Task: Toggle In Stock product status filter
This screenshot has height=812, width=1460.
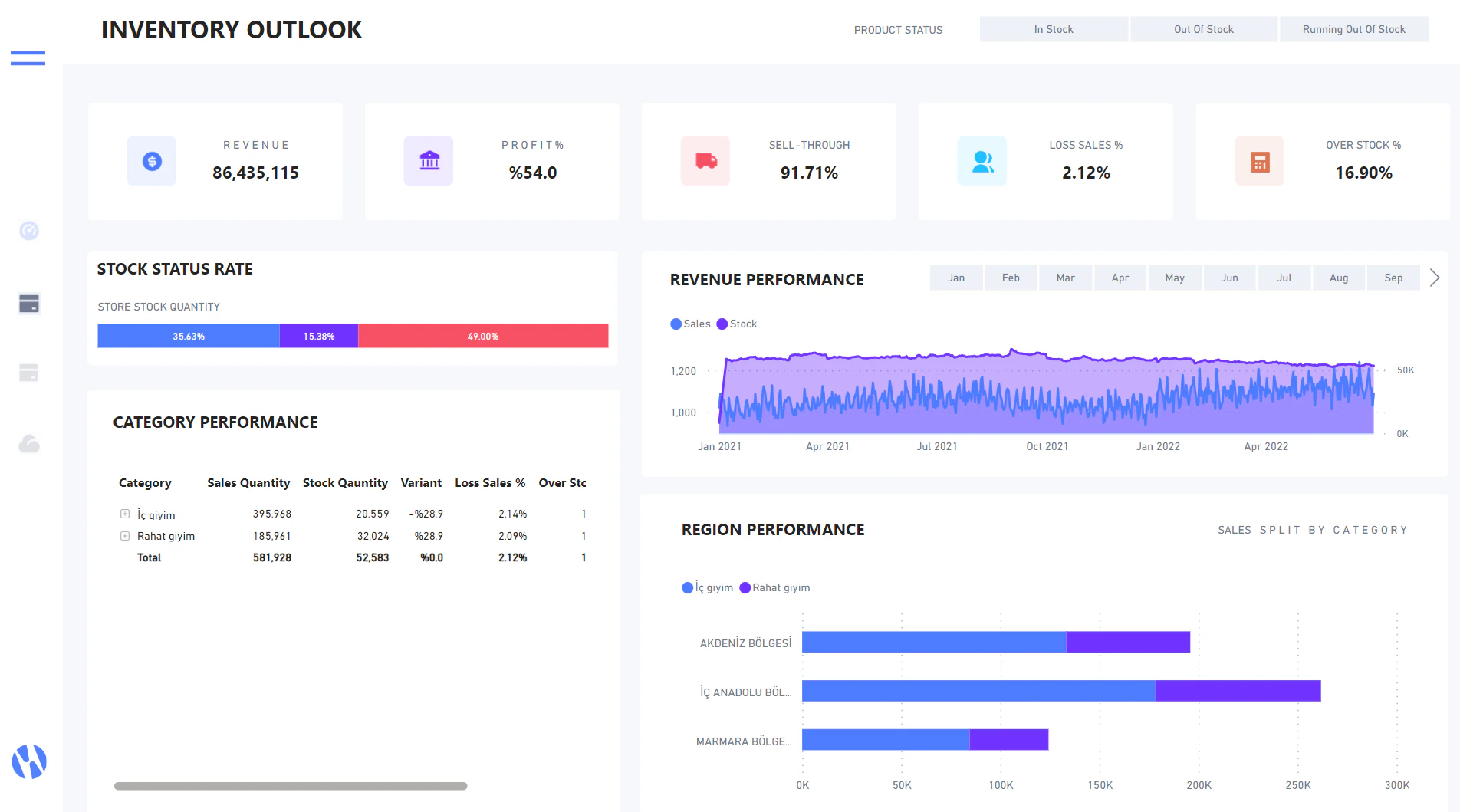Action: [x=1054, y=28]
